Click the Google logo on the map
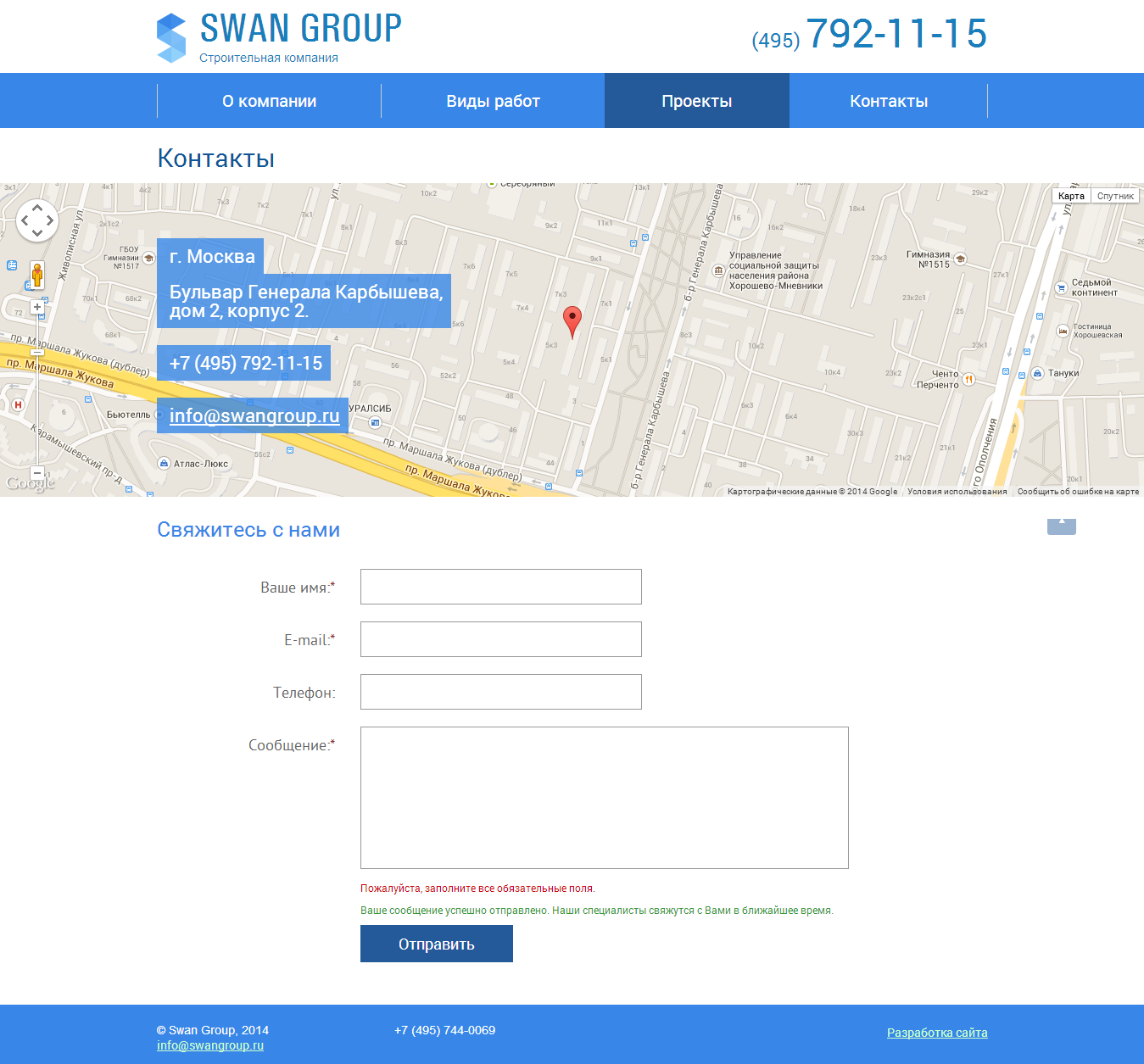The image size is (1144, 1064). (x=31, y=483)
